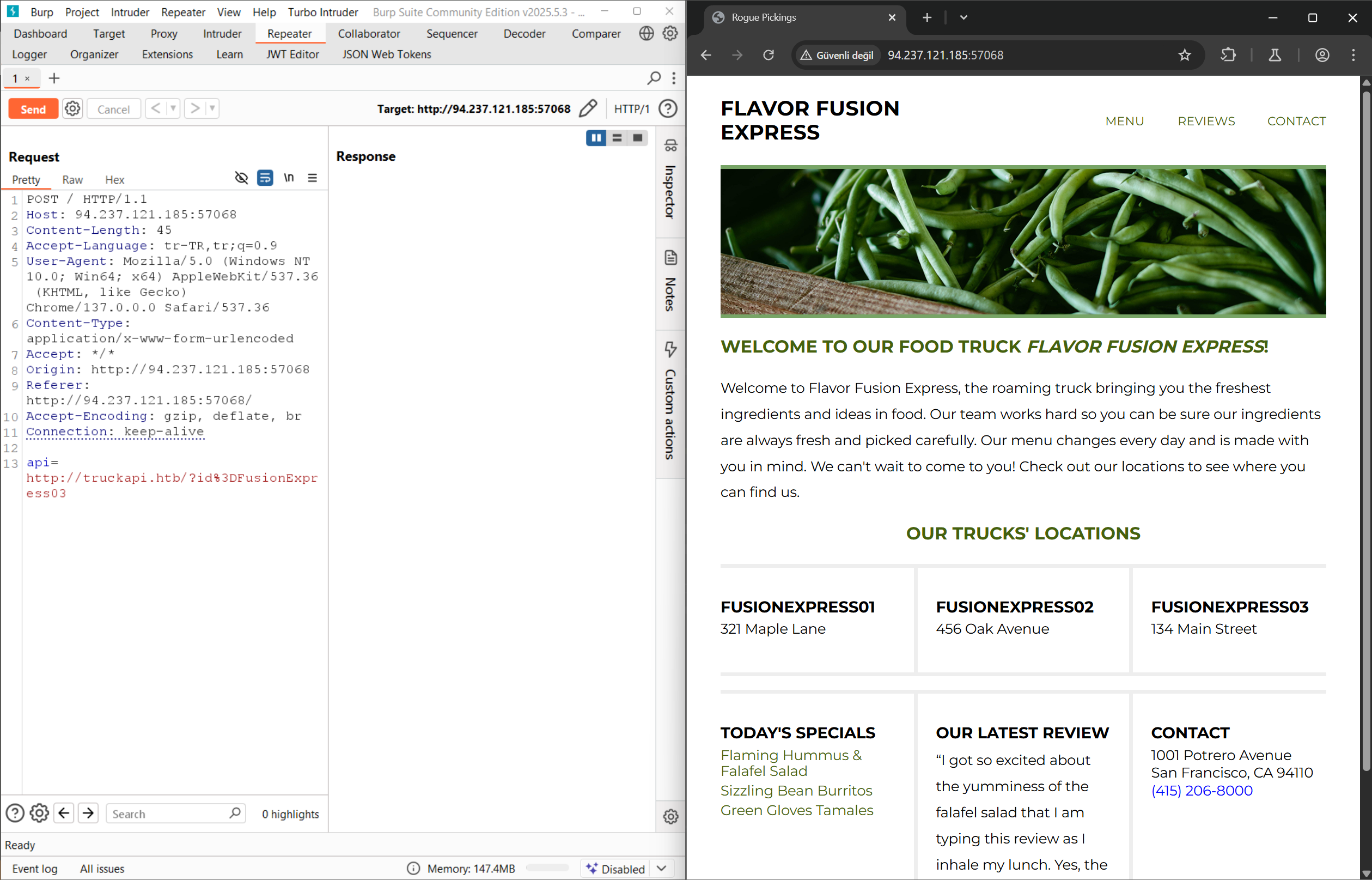Switch to the JWT Editor tab
The width and height of the screenshot is (1372, 880).
click(x=292, y=54)
